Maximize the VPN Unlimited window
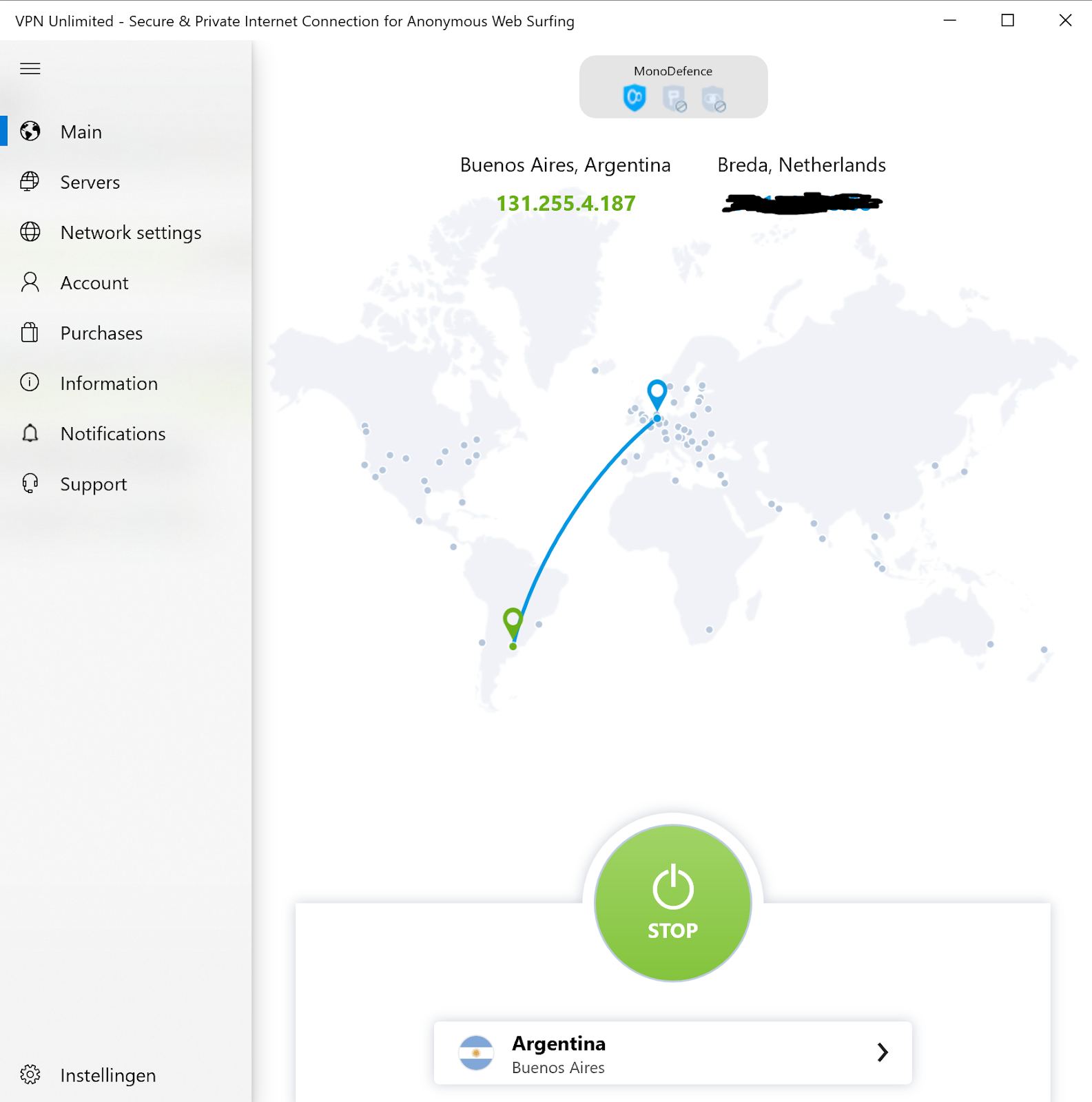The image size is (1092, 1102). click(1007, 21)
